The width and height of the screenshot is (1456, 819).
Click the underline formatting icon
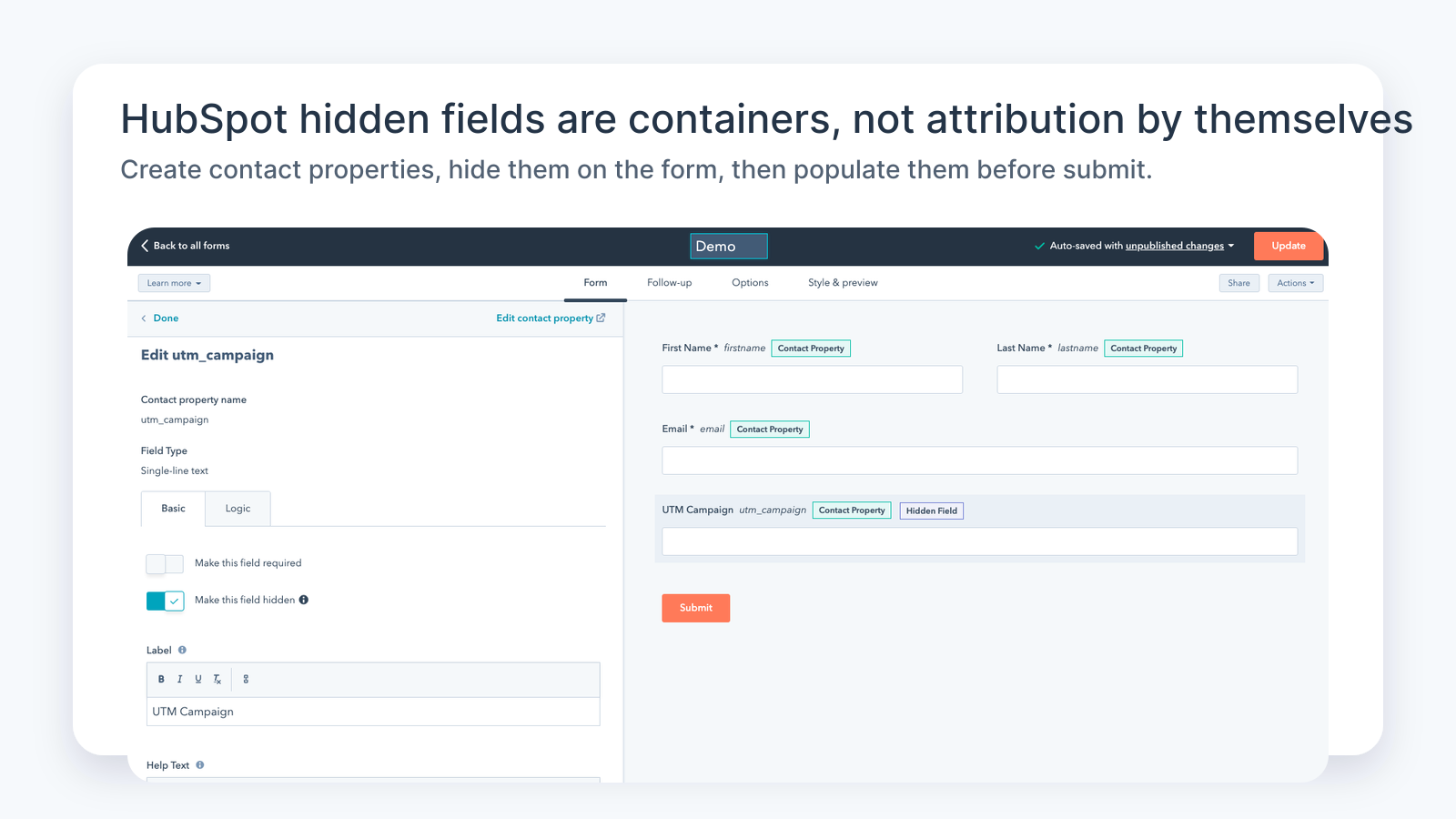(x=198, y=679)
